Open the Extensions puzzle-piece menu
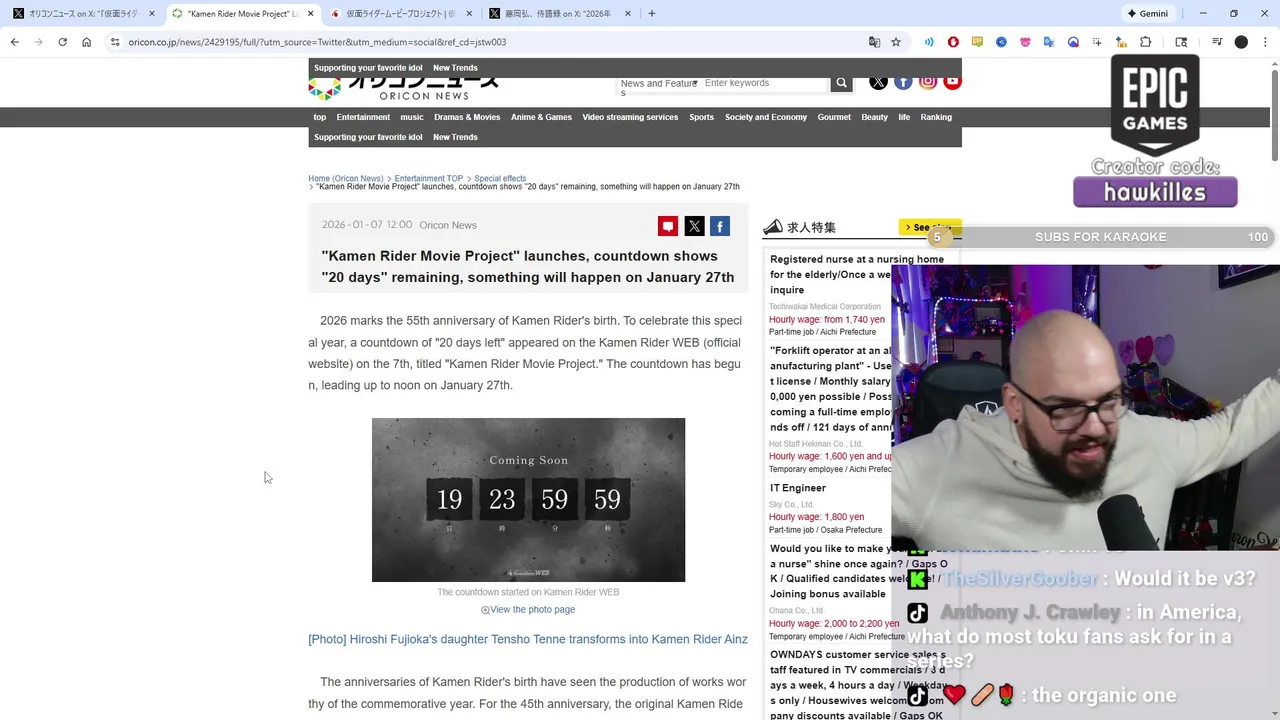1280x720 pixels. pos(1145,42)
